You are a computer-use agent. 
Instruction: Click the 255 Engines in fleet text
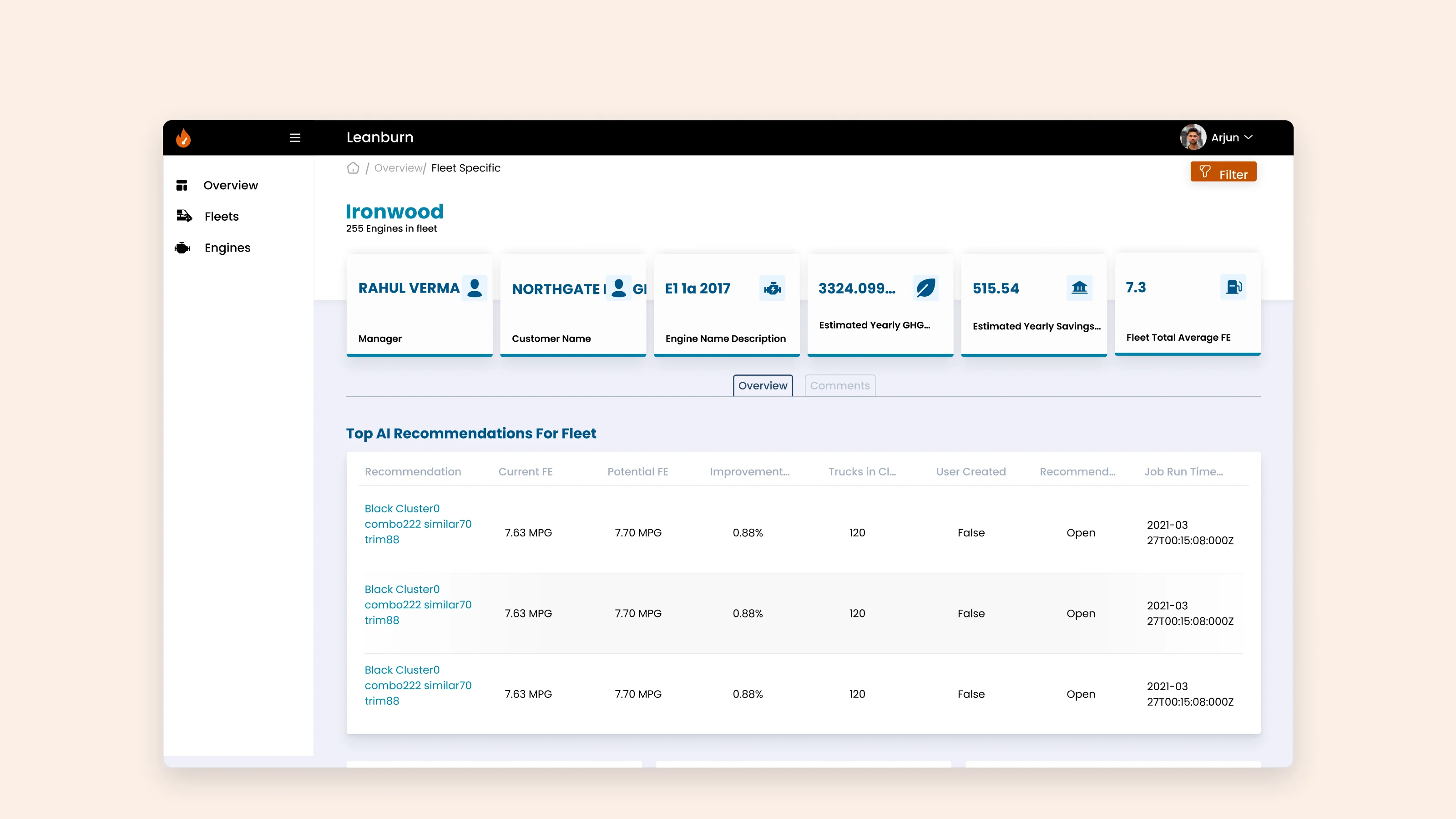391,228
